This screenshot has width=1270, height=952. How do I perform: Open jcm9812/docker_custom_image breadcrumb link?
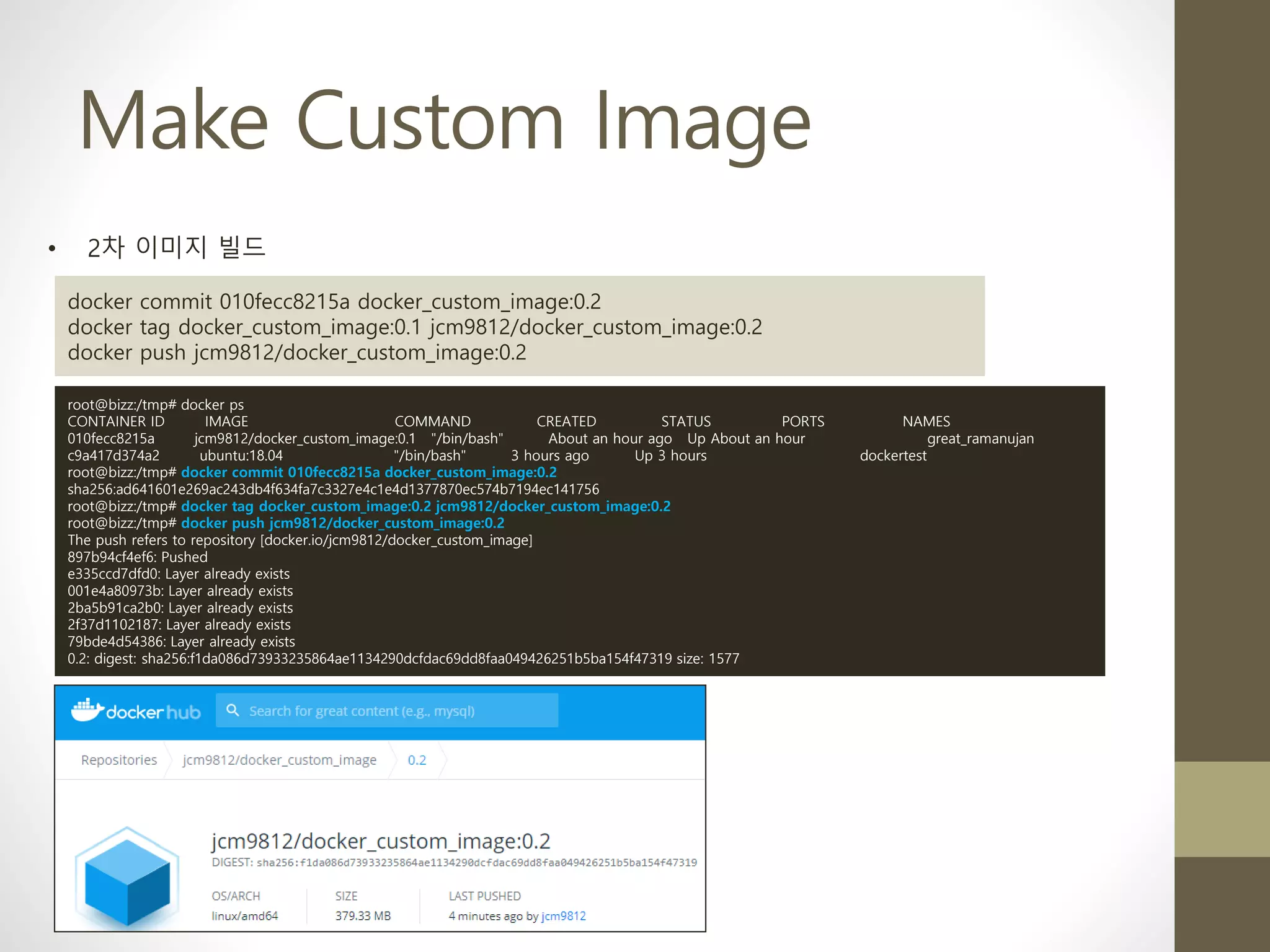[x=279, y=760]
